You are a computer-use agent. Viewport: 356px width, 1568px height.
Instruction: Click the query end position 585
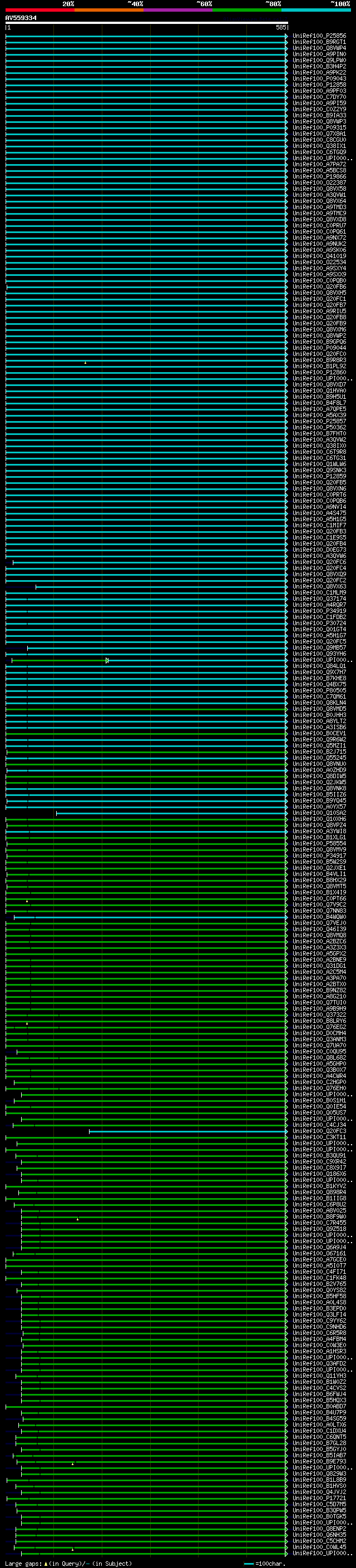click(280, 27)
